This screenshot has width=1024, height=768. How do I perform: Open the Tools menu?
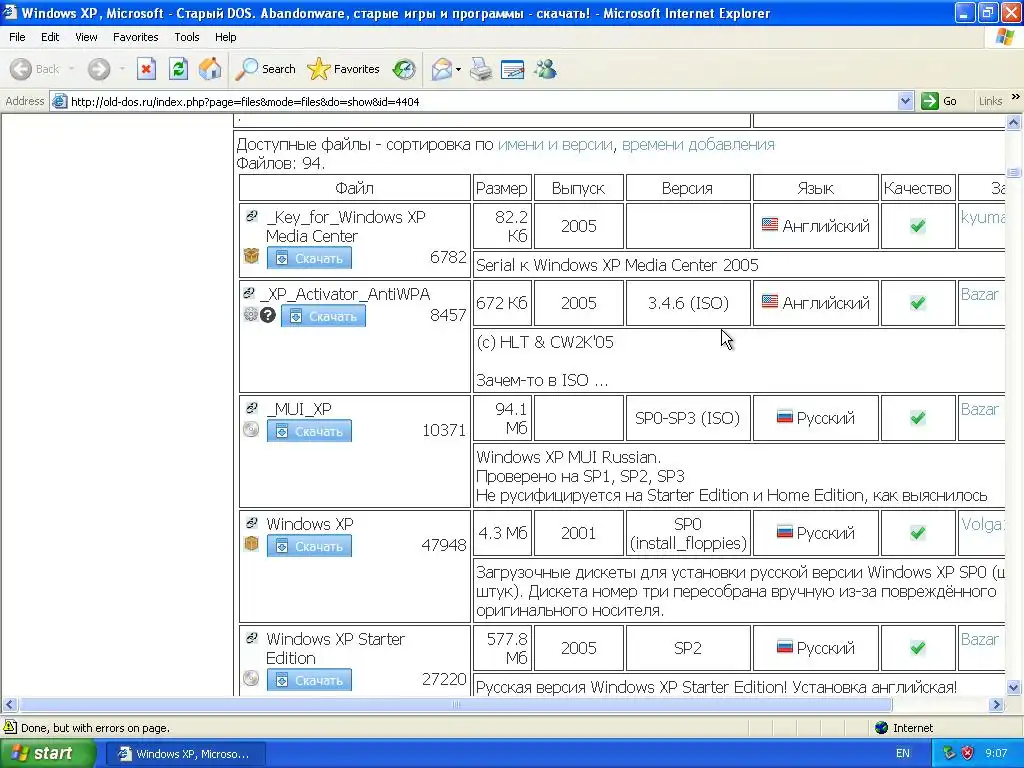pos(186,37)
